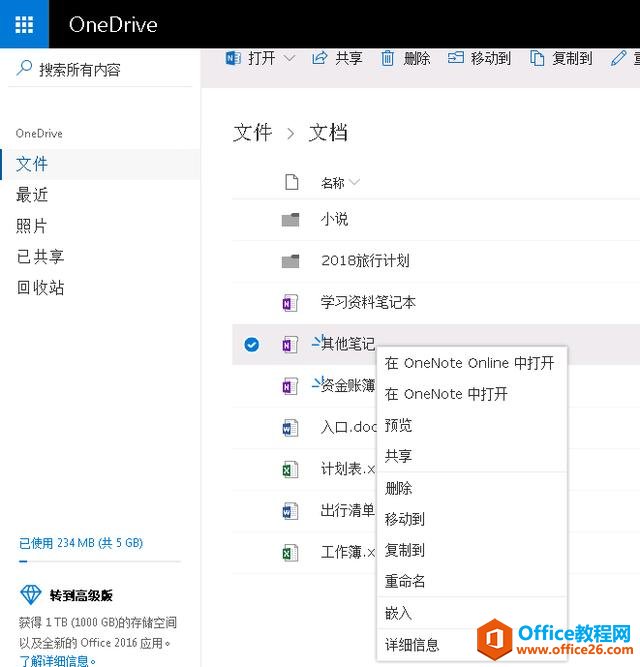Uncheck the selected 其他笔记 row checkbox

pos(252,344)
